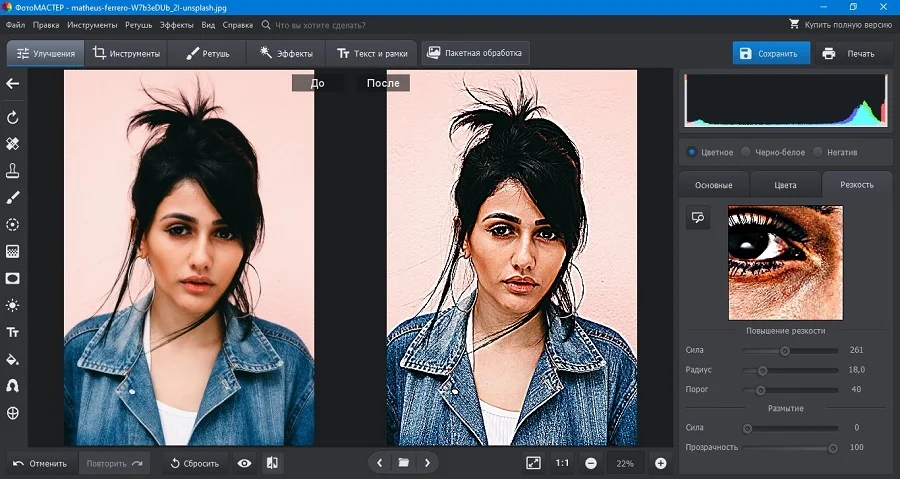Viewport: 900px width, 479px height.
Task: Click the Сбросить reset button
Action: point(194,463)
